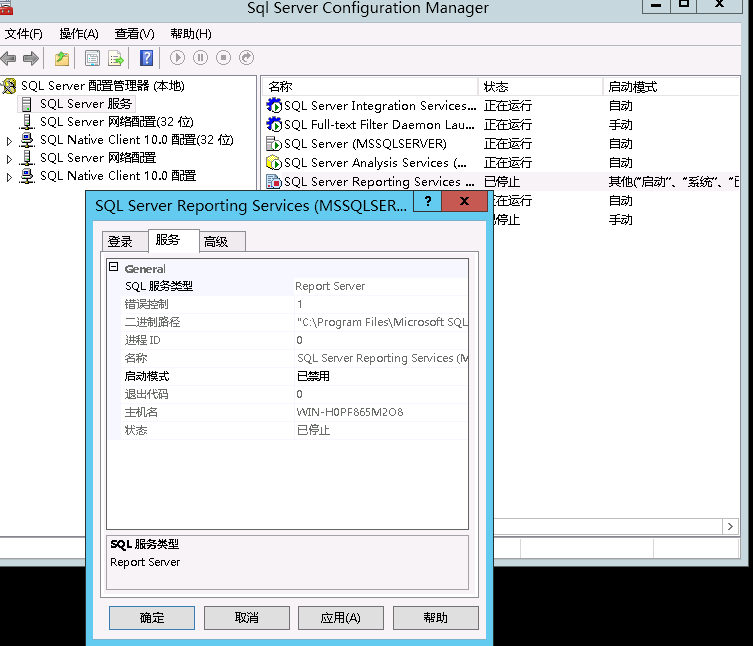
Task: Sort by the 名称 column header
Action: [x=370, y=87]
